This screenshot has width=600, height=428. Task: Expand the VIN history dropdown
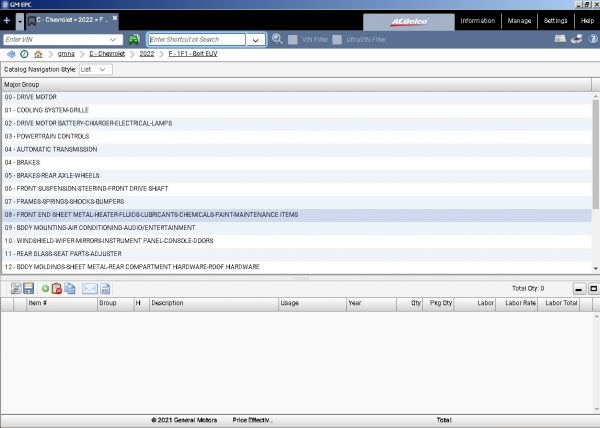[x=113, y=39]
